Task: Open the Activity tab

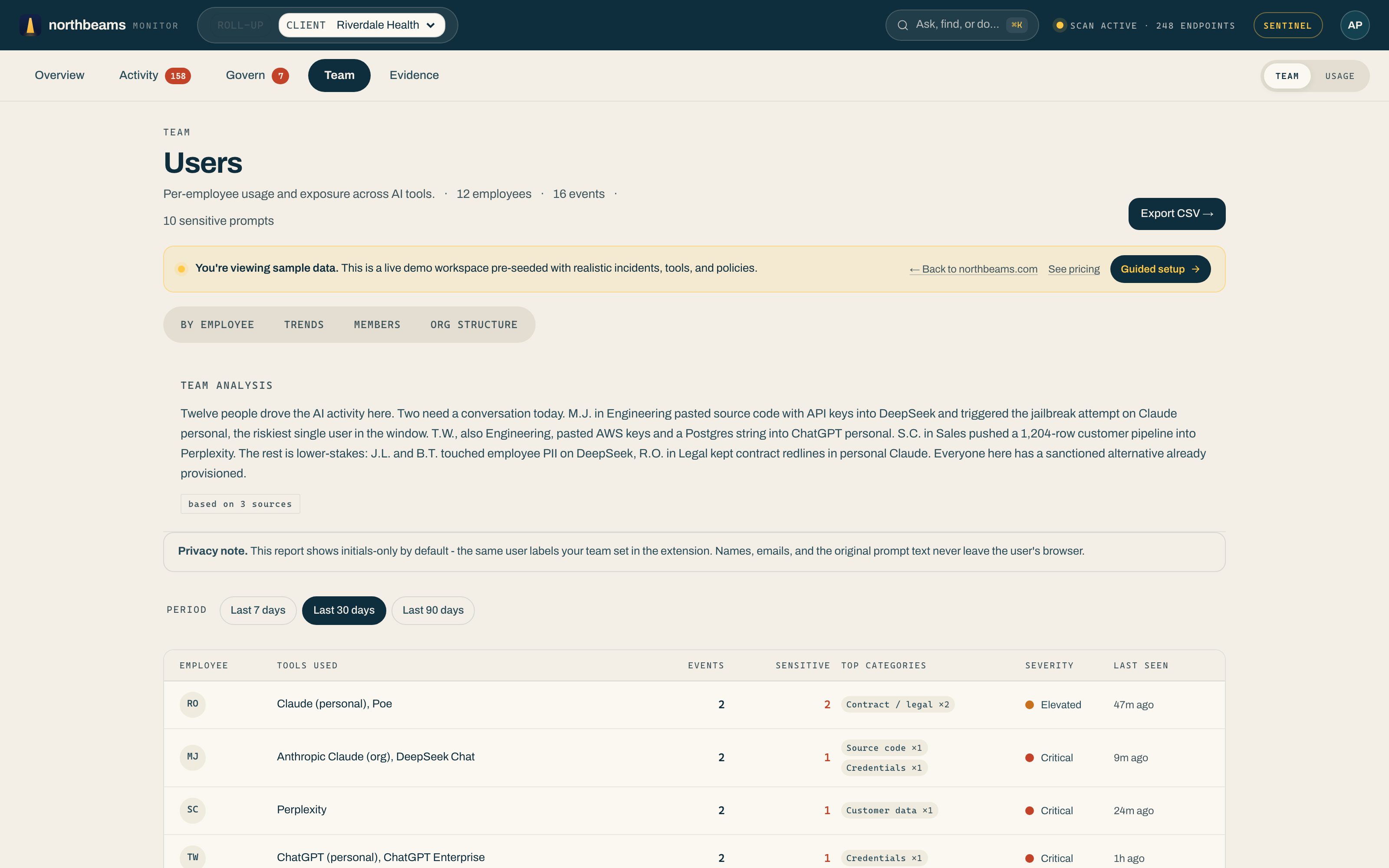Action: tap(155, 75)
